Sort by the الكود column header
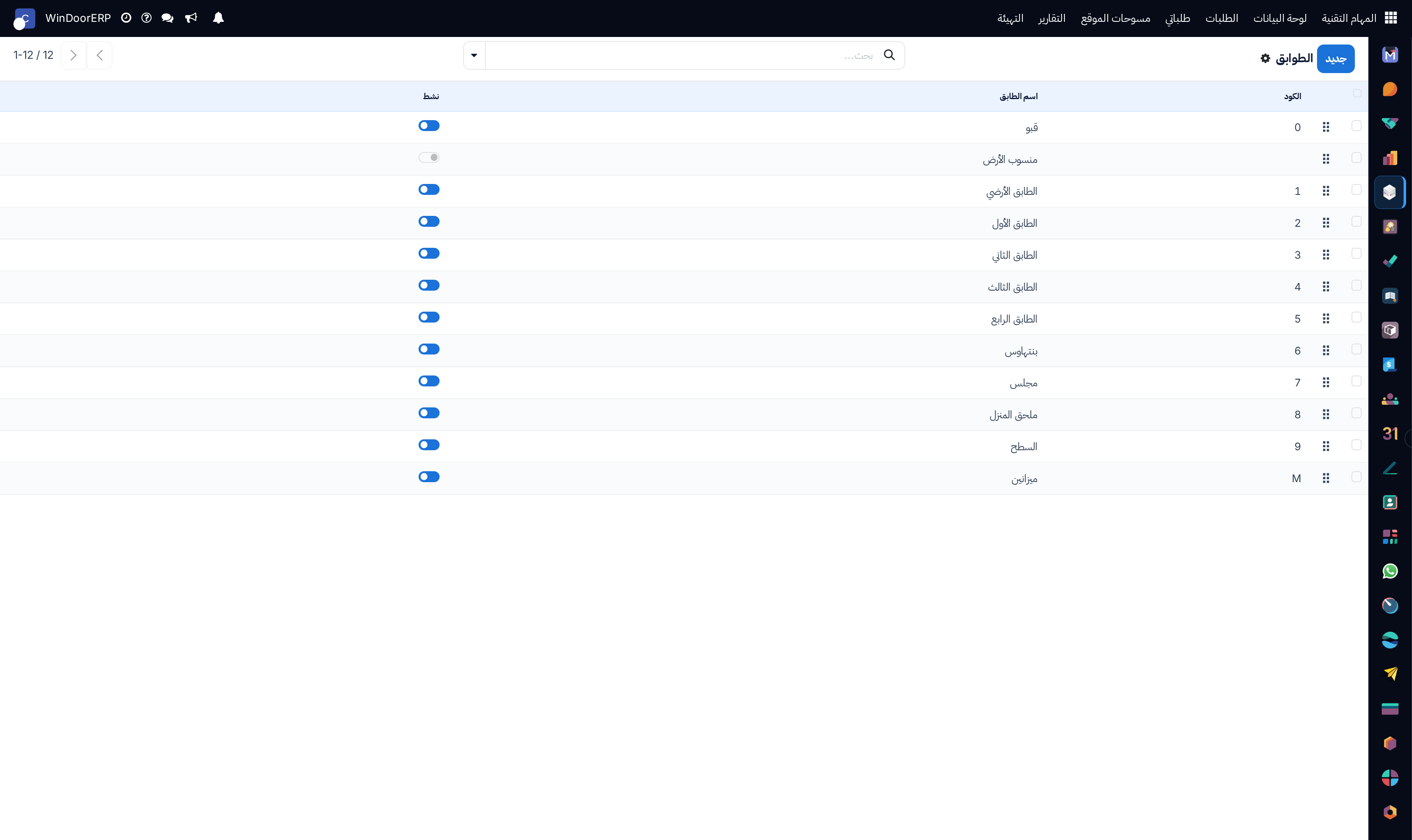The image size is (1412, 840). [x=1292, y=96]
